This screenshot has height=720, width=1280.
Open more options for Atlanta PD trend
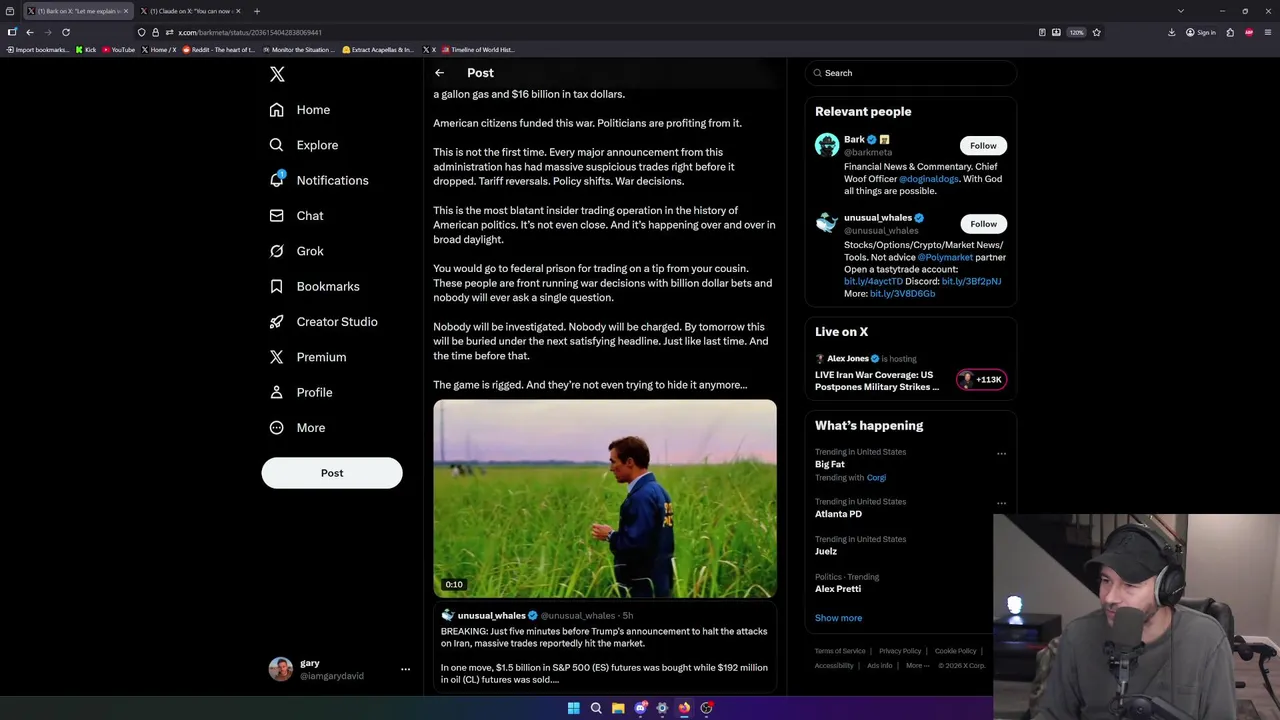(x=1001, y=503)
